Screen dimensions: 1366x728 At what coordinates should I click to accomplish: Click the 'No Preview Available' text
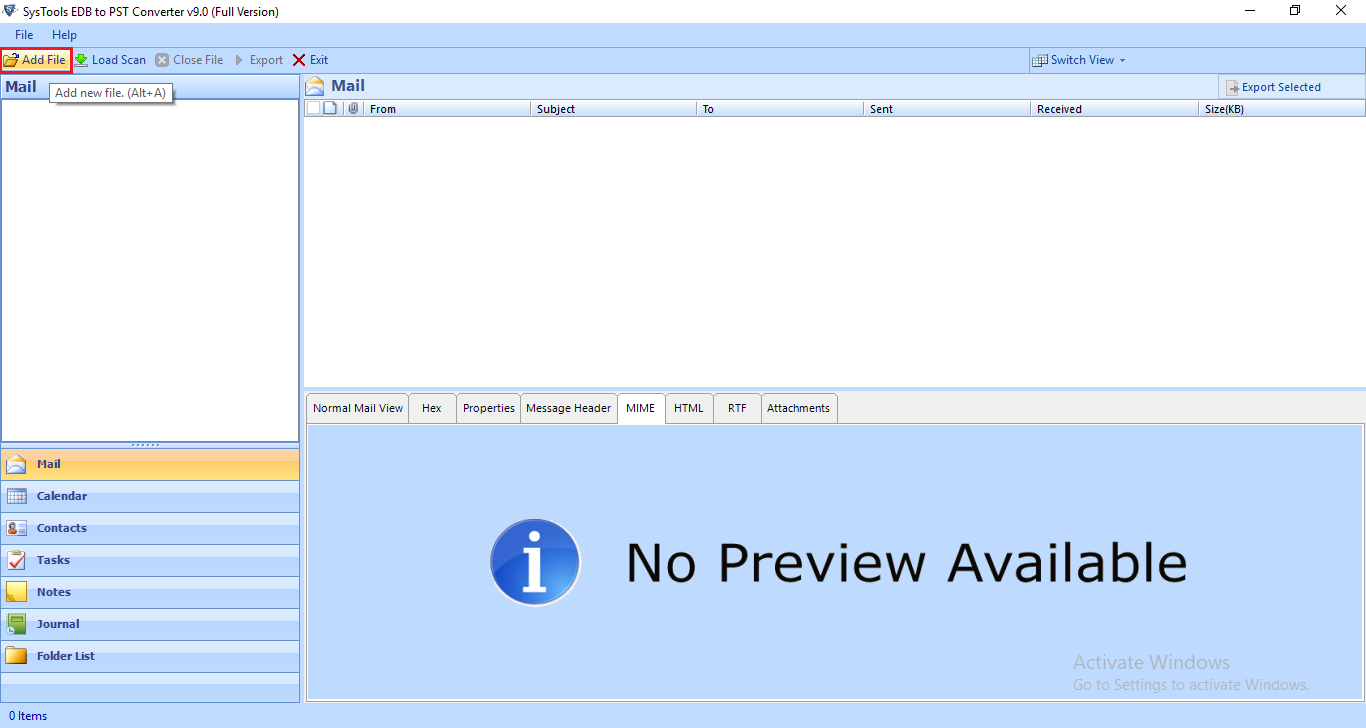[x=906, y=562]
